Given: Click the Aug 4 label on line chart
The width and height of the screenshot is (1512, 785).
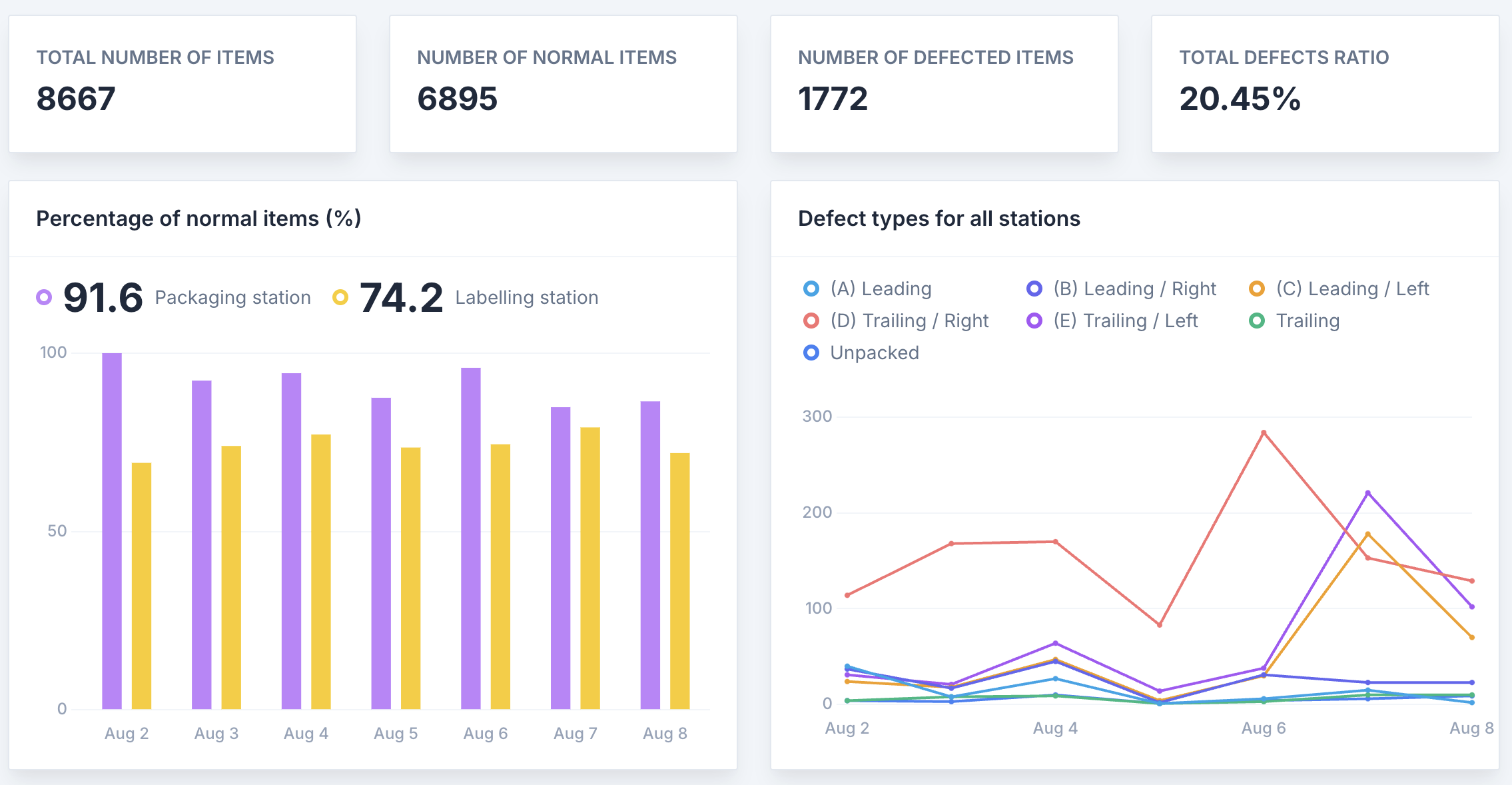Looking at the screenshot, I should click(x=1055, y=728).
